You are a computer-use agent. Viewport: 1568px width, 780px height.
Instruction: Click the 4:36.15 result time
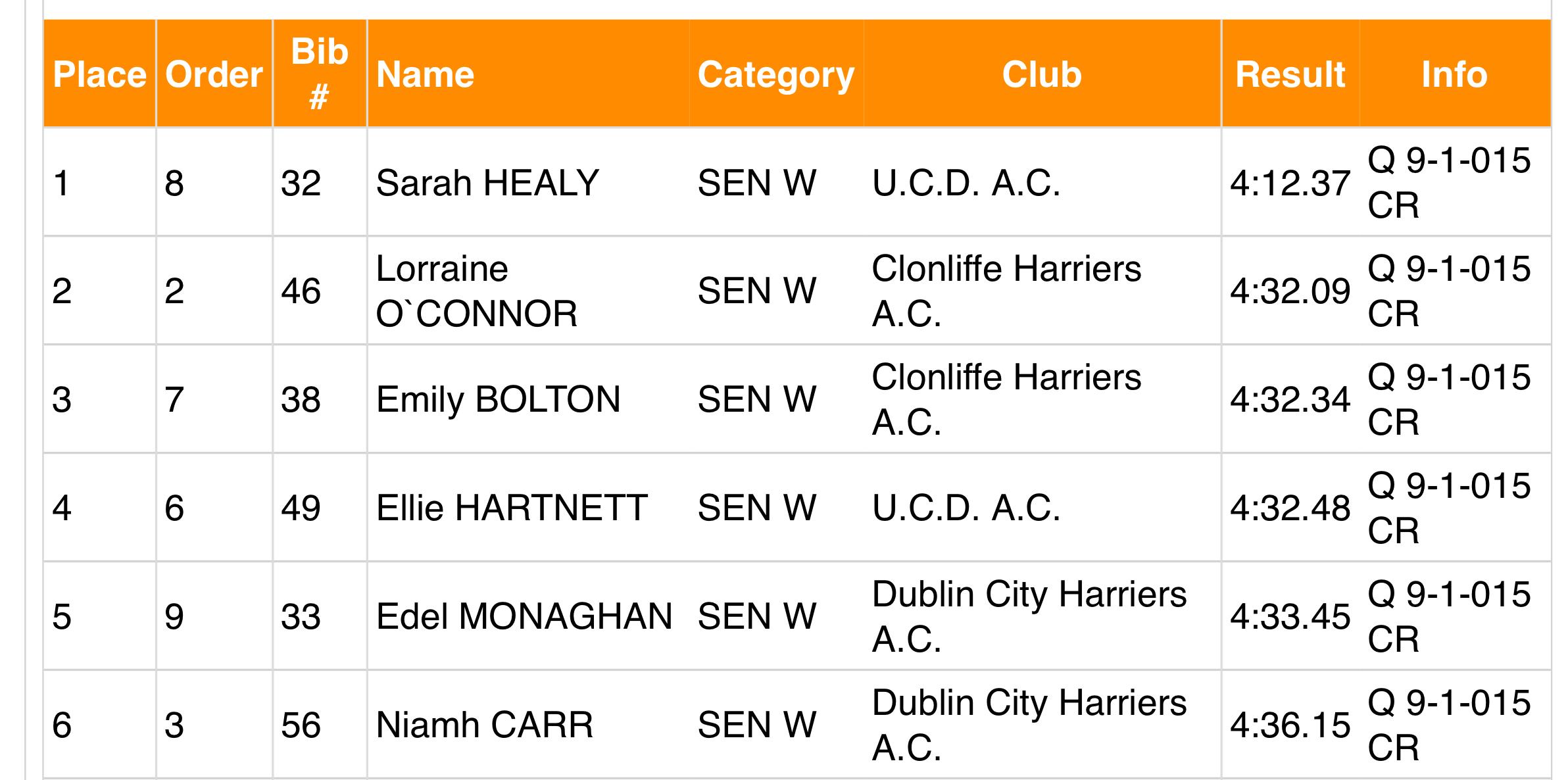[1290, 725]
